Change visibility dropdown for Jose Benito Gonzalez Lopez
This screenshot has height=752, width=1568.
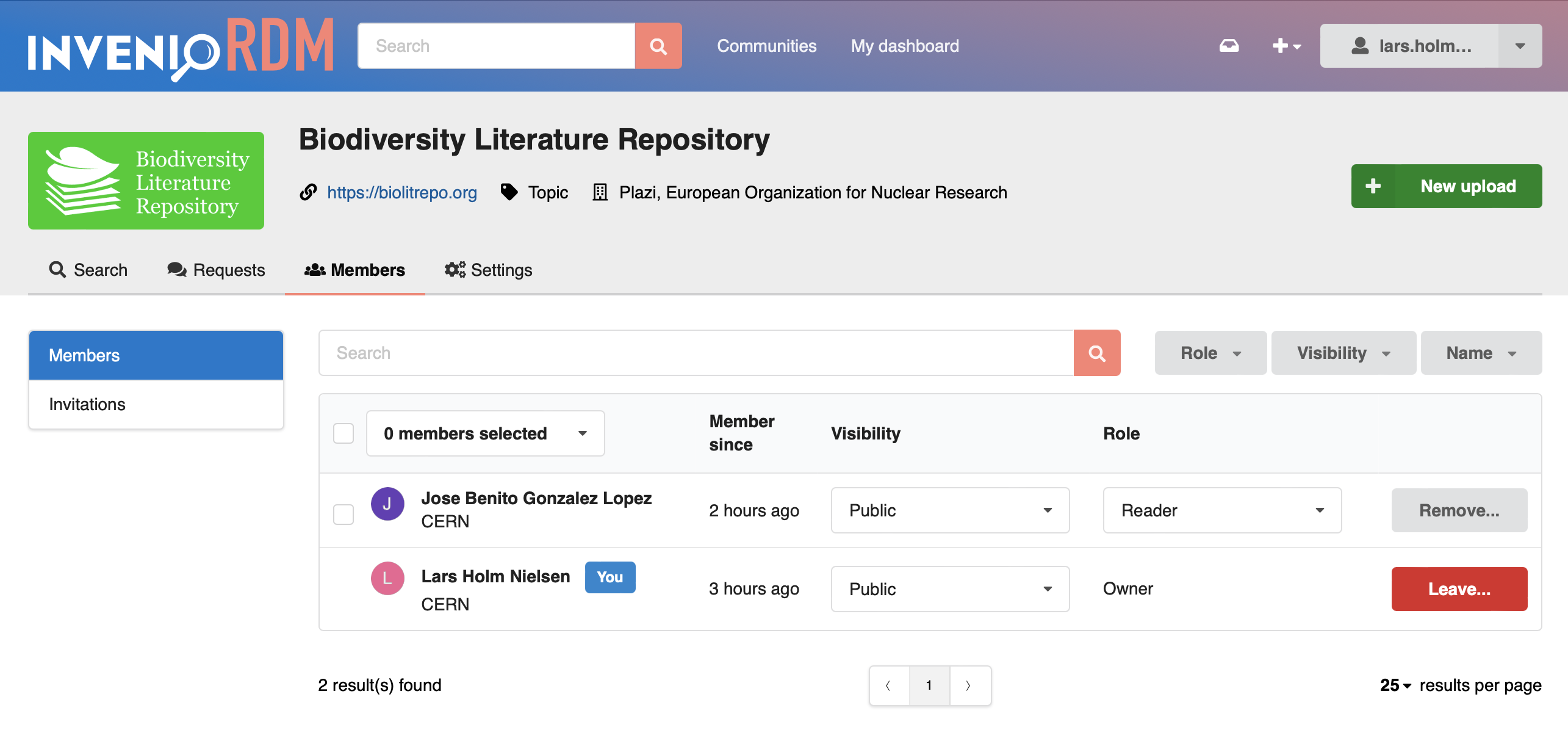(950, 510)
